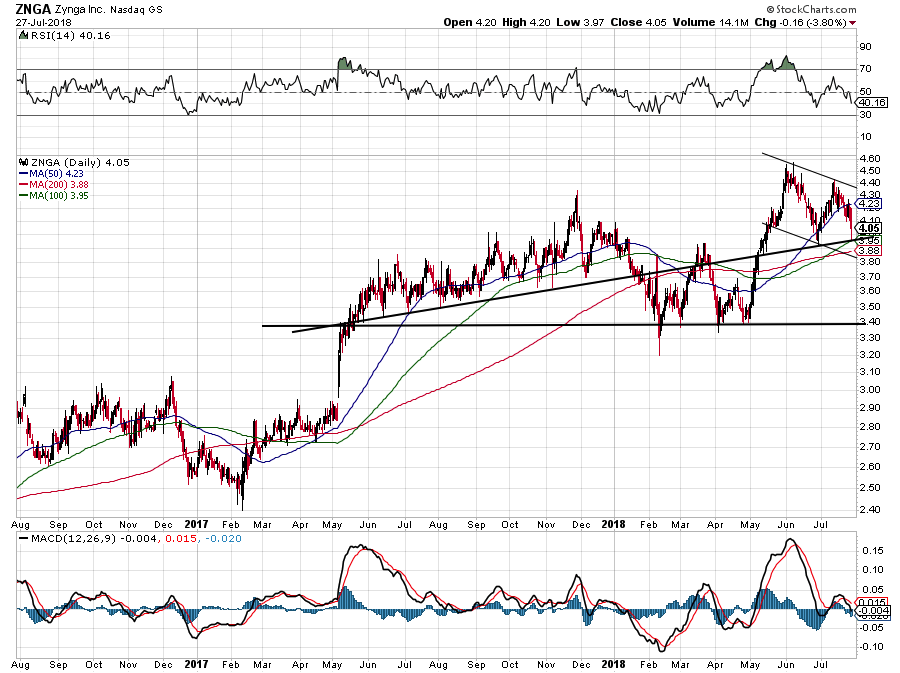Click the candlestick icon beside ZNGA (Daily)
The image size is (900, 673).
24,162
